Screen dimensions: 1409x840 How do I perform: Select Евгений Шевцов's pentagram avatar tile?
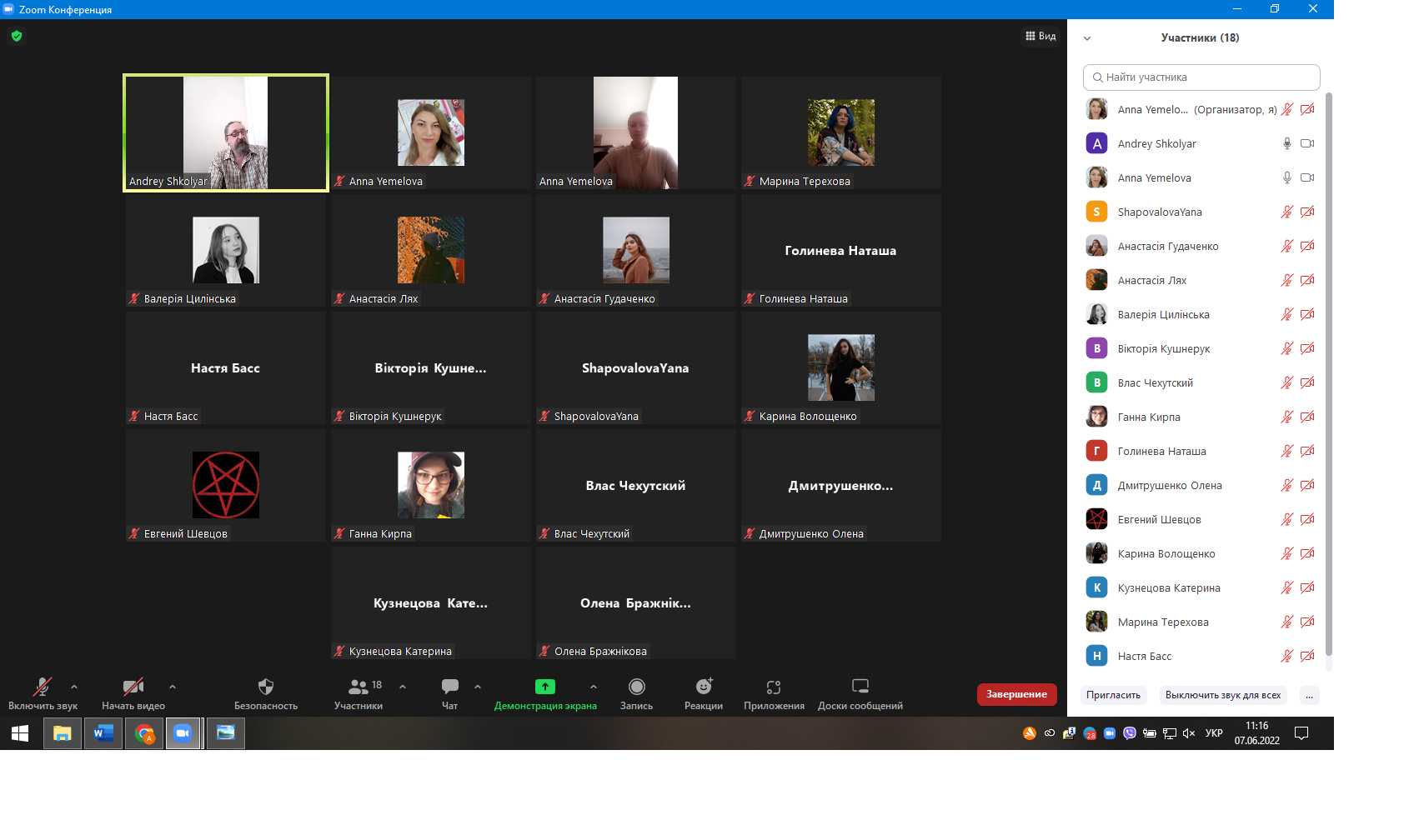point(226,485)
